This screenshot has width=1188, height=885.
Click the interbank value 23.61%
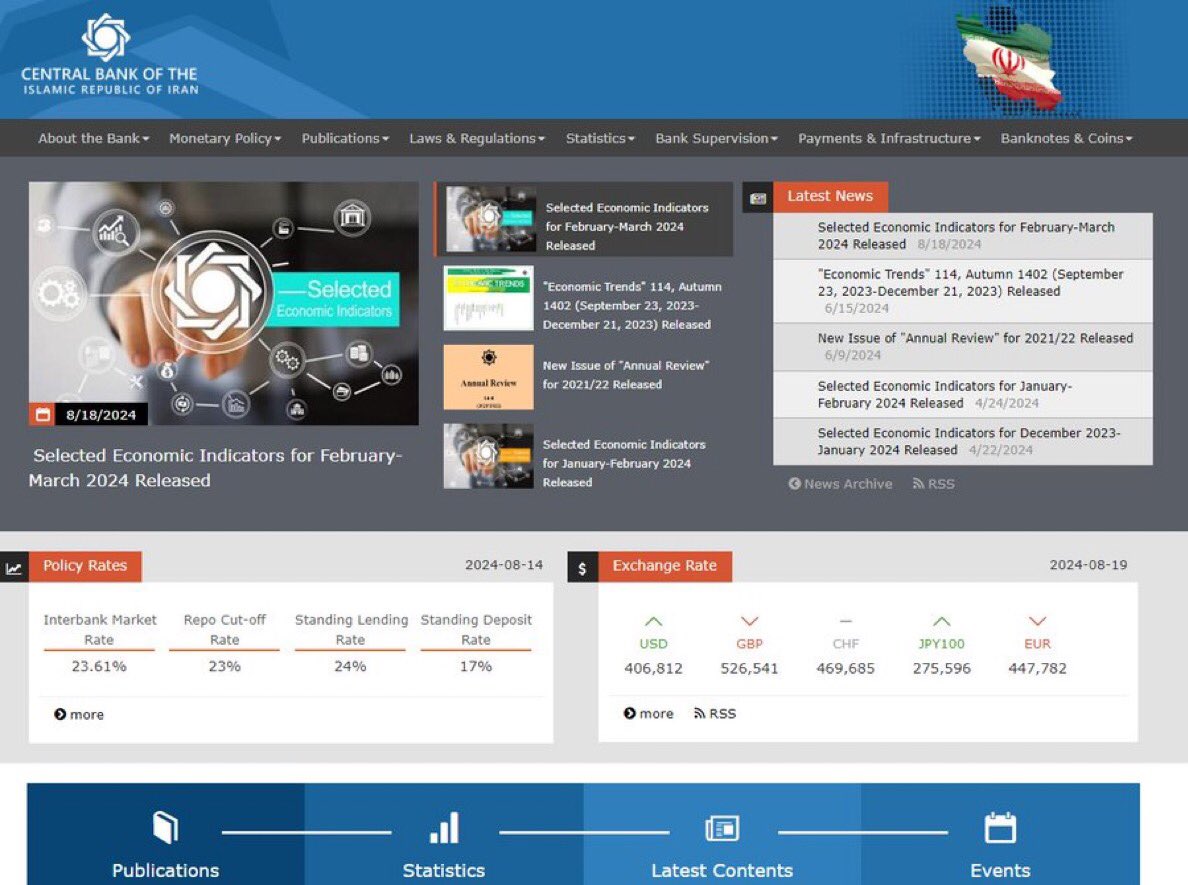[99, 666]
